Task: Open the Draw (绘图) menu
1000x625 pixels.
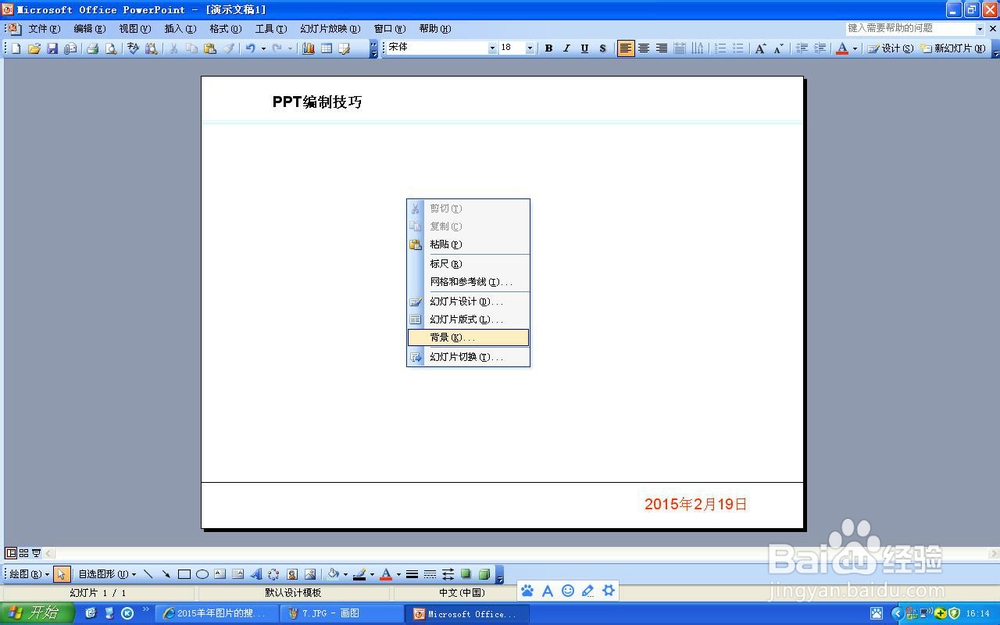Action: 29,574
